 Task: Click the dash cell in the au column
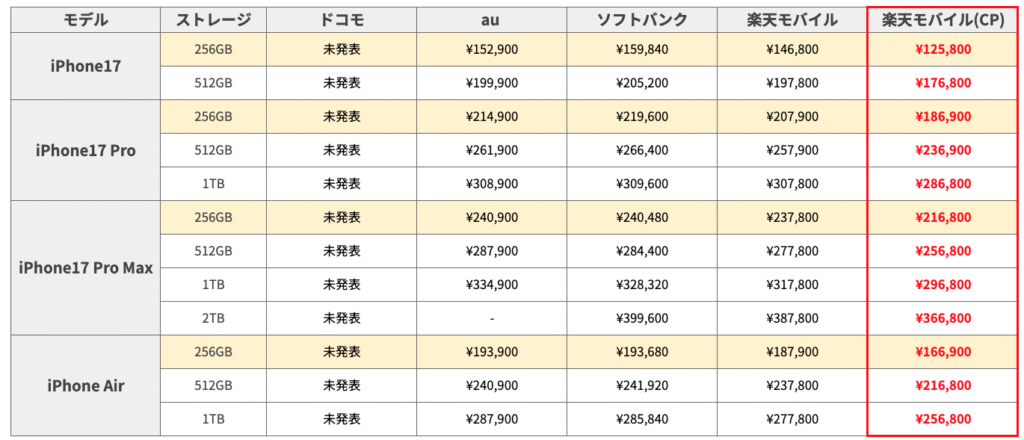click(492, 318)
